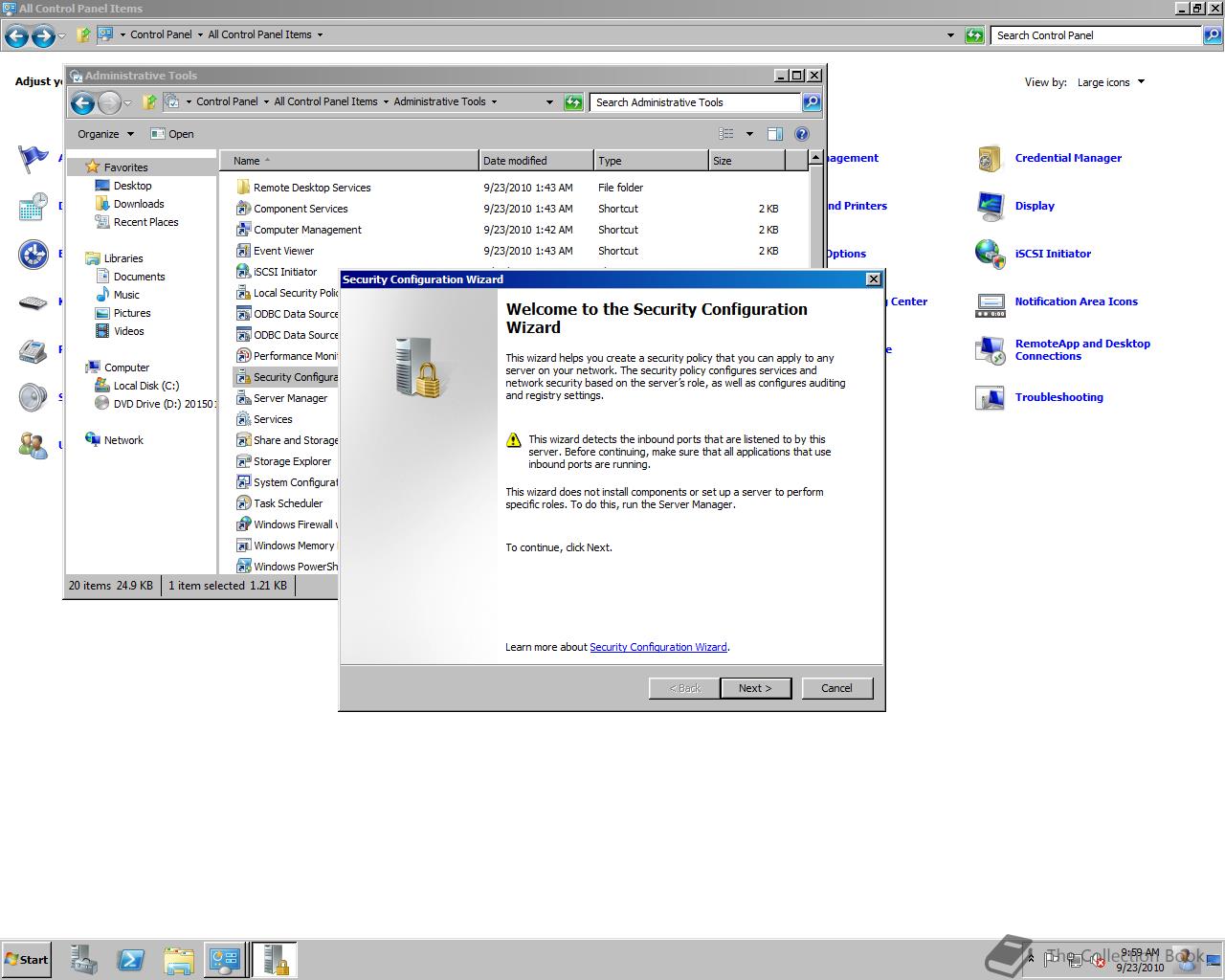Expand the view options dropdown arrow
The height and width of the screenshot is (980, 1225).
(749, 134)
